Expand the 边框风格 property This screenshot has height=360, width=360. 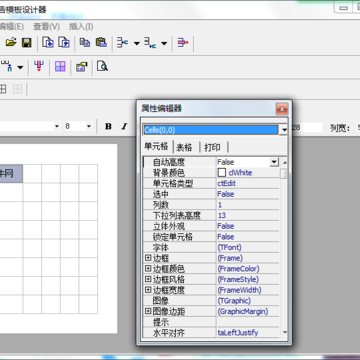click(x=148, y=279)
